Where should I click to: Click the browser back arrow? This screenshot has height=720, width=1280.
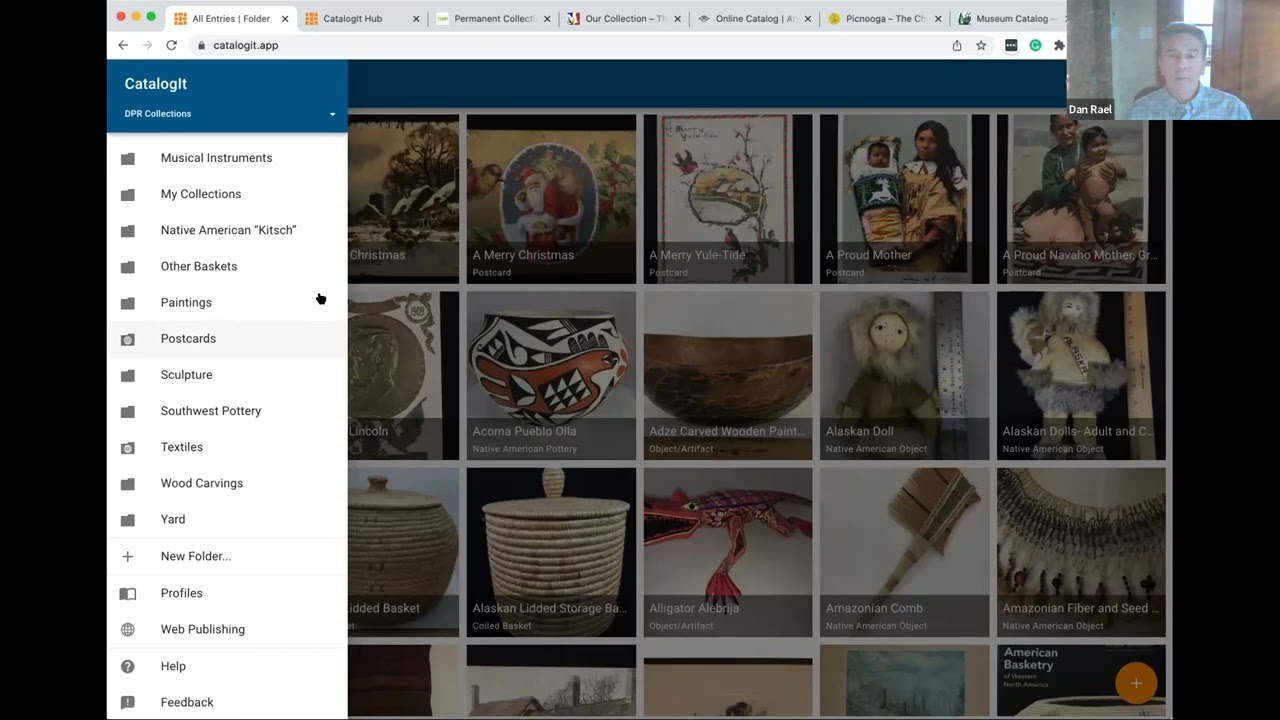(x=123, y=45)
